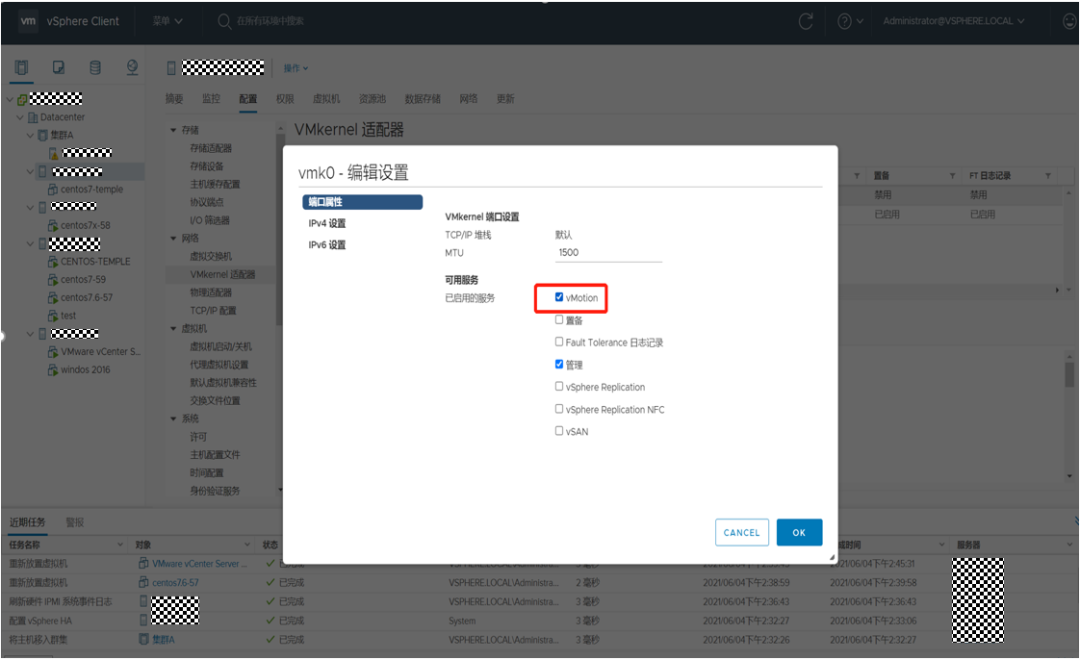This screenshot has width=1080, height=660.
Task: Collapse the 网络 config section
Action: coord(174,238)
